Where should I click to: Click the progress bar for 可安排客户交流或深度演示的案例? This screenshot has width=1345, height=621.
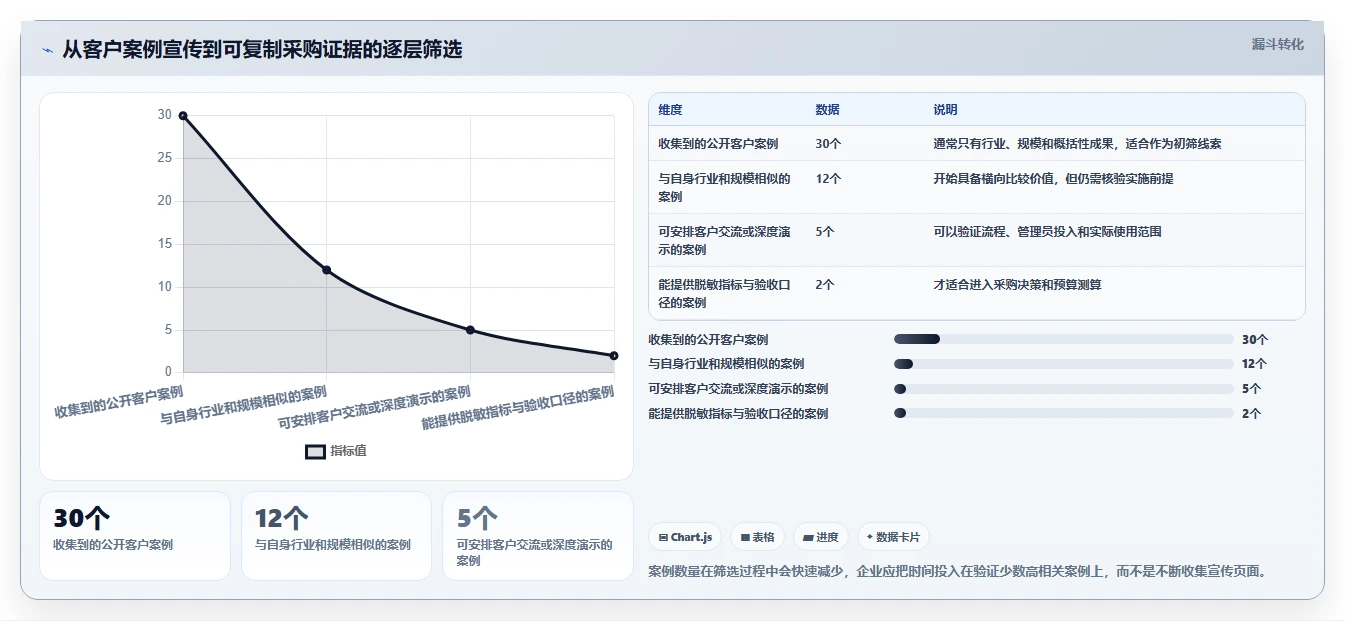point(1063,389)
